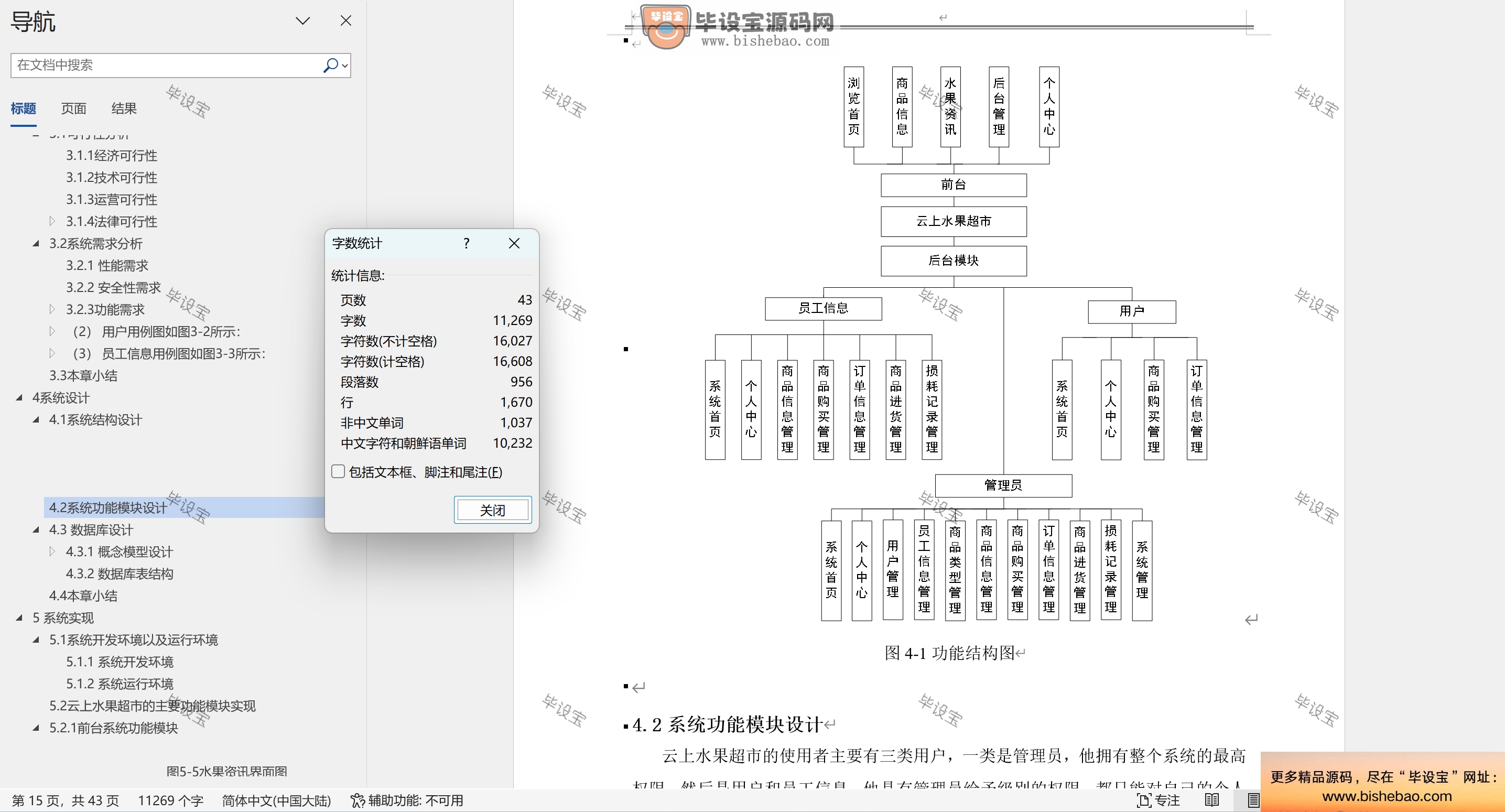The width and height of the screenshot is (1505, 812).
Task: Collapse the 5.2.1前台系统功能模块 heading
Action: [36, 728]
